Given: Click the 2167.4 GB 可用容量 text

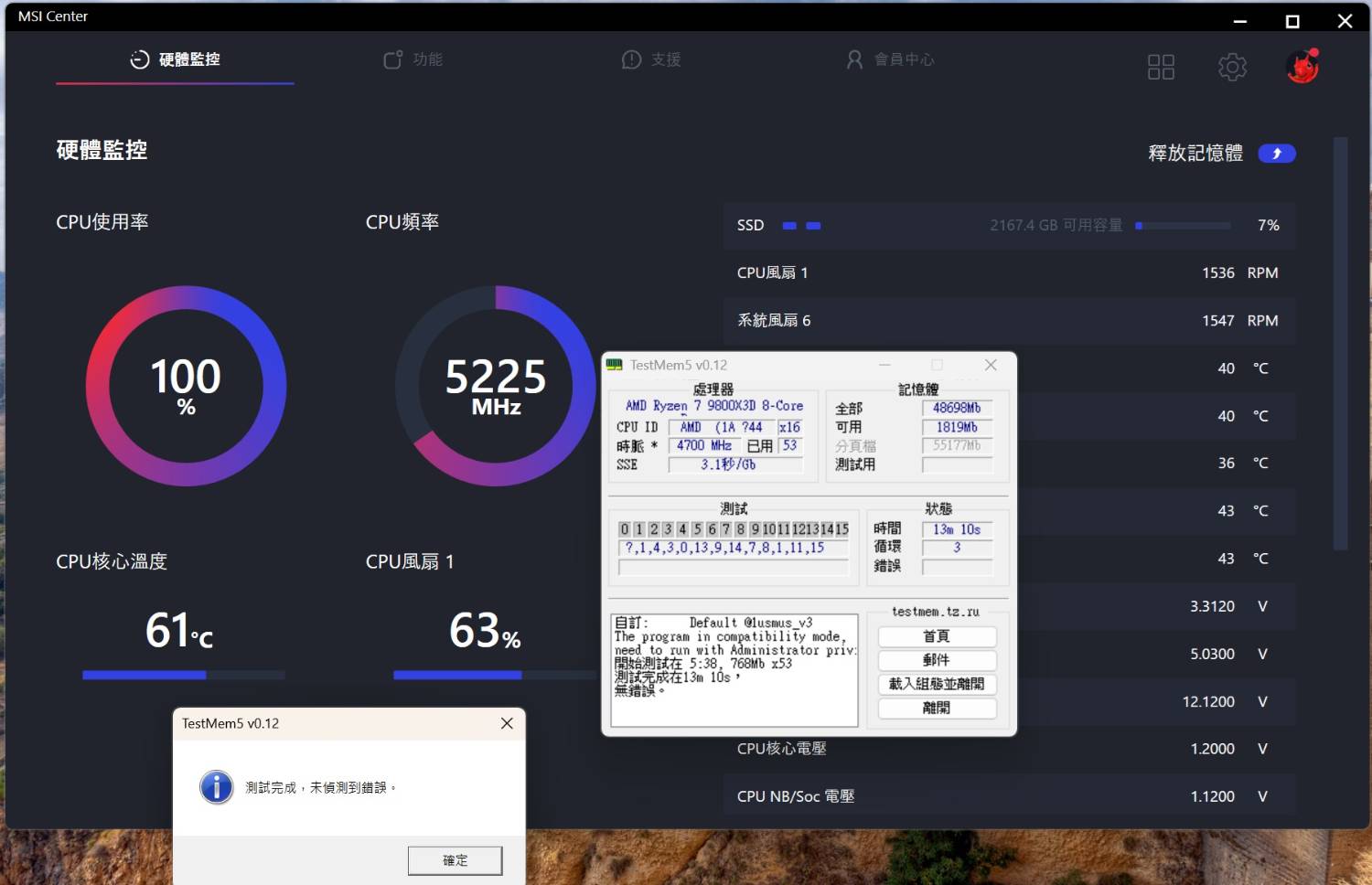Looking at the screenshot, I should [x=1056, y=225].
